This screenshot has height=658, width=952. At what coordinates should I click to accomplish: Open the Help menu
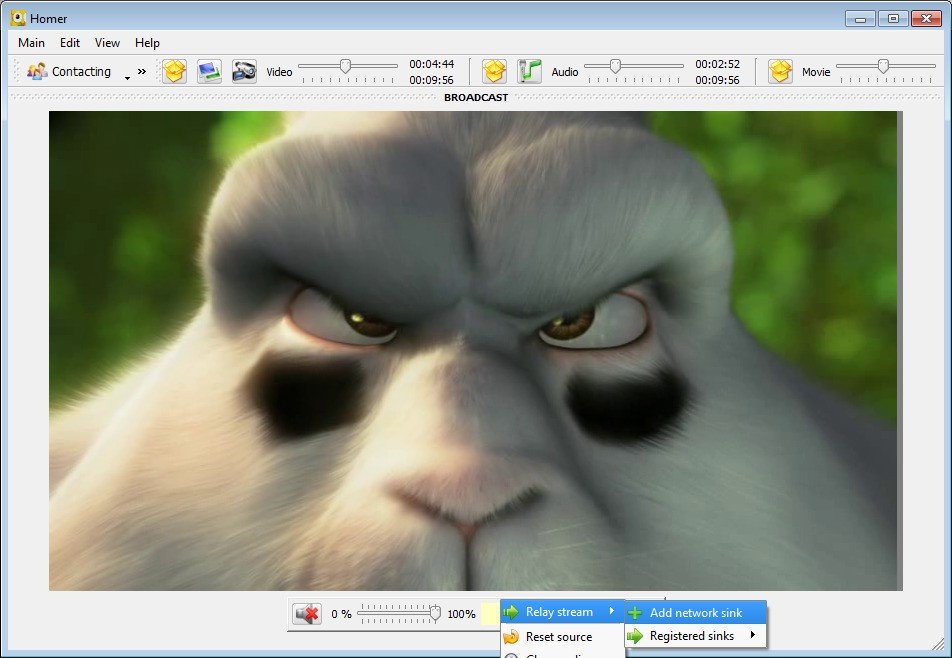tap(147, 42)
